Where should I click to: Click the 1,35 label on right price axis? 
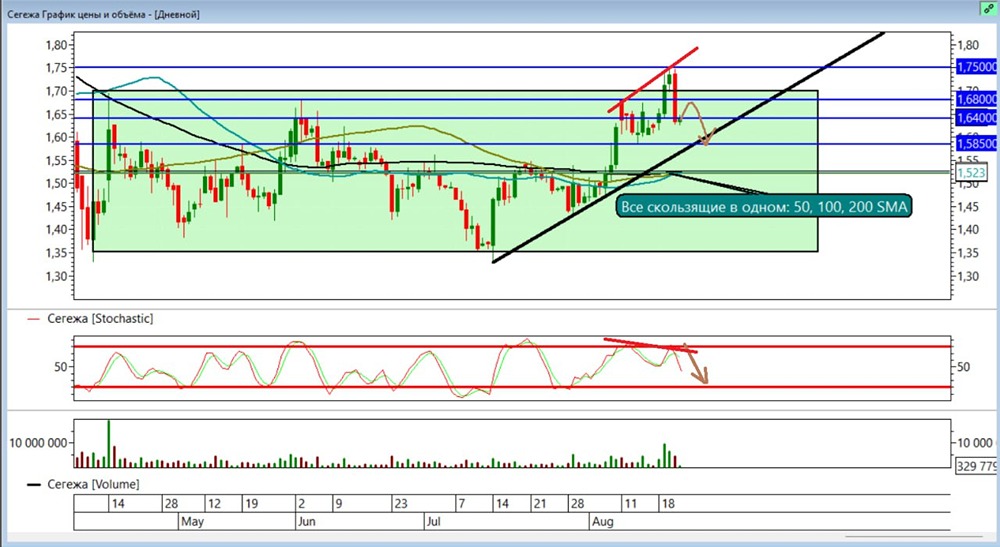click(x=967, y=253)
